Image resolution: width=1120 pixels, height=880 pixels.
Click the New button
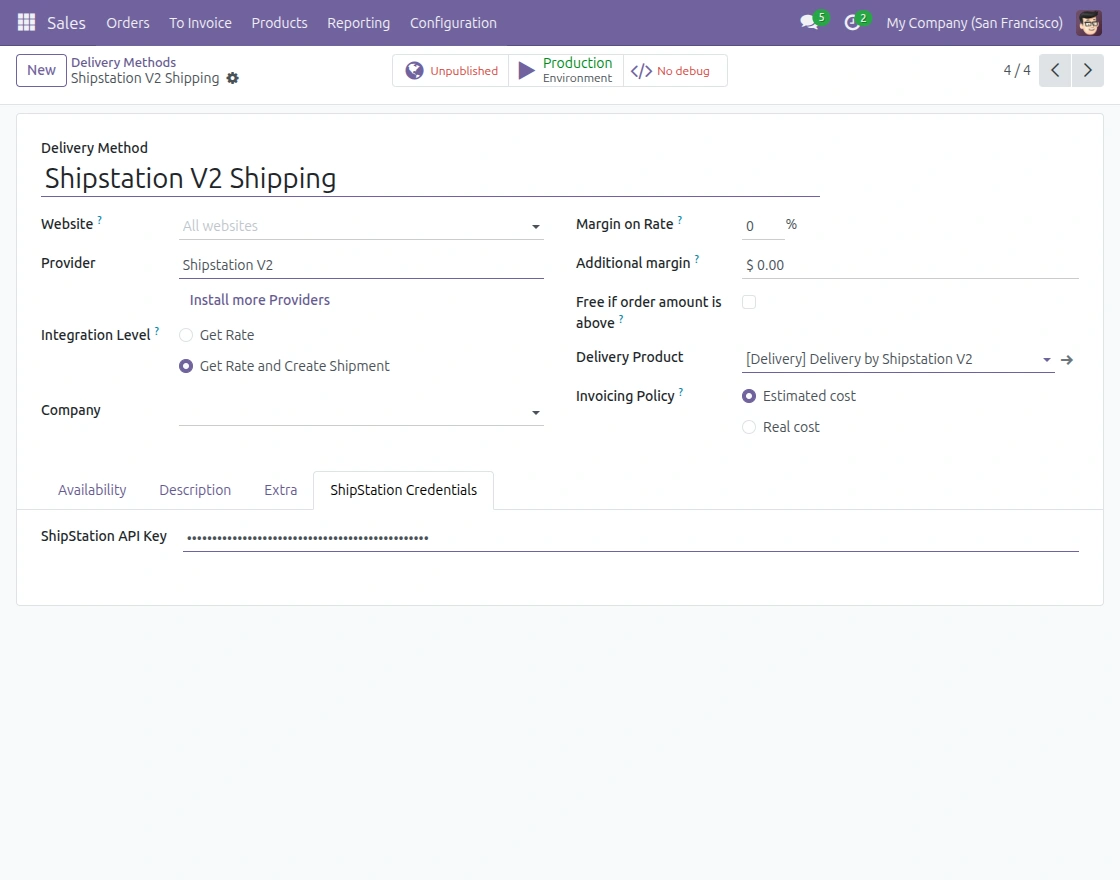(x=40, y=70)
